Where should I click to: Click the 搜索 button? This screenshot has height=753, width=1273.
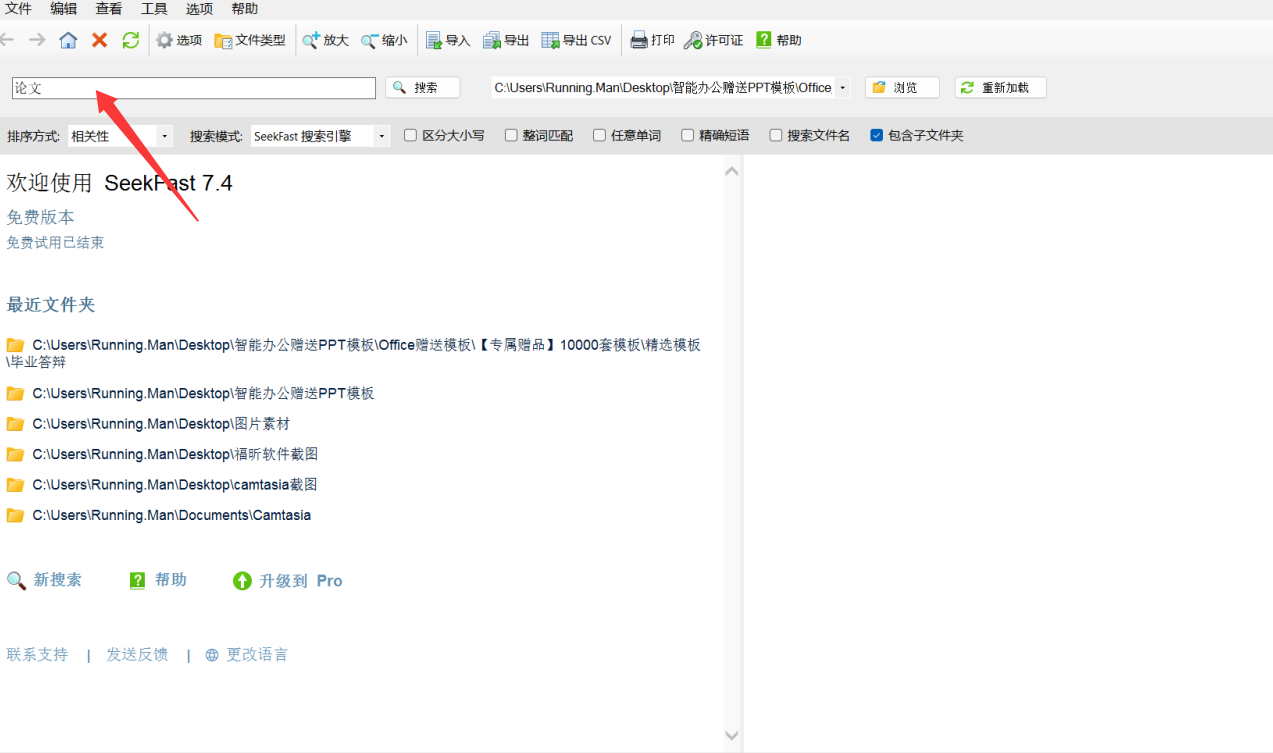pyautogui.click(x=423, y=88)
